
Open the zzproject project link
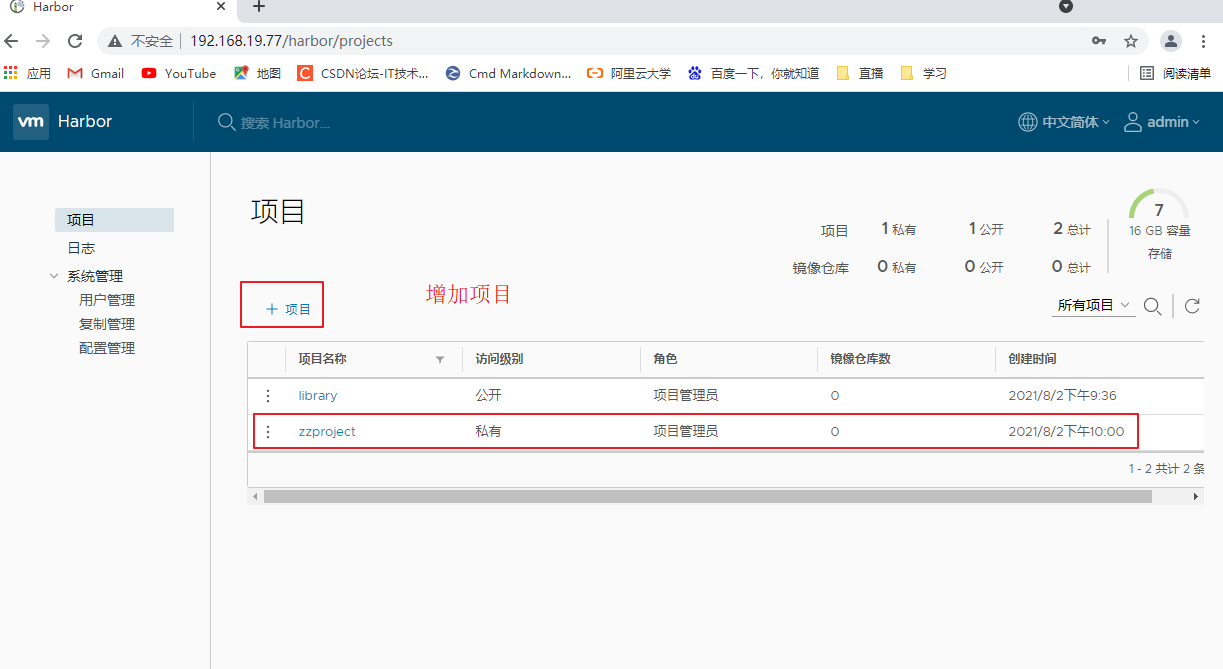point(327,432)
